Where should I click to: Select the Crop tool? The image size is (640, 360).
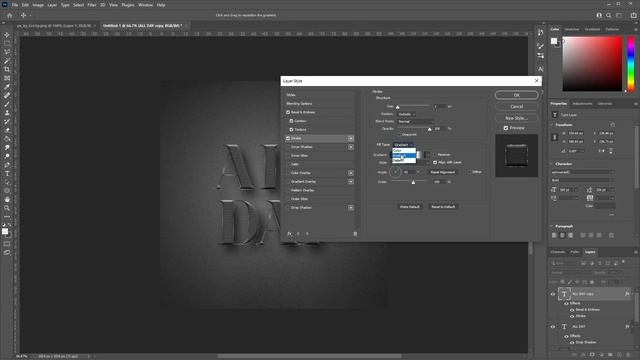point(7,69)
